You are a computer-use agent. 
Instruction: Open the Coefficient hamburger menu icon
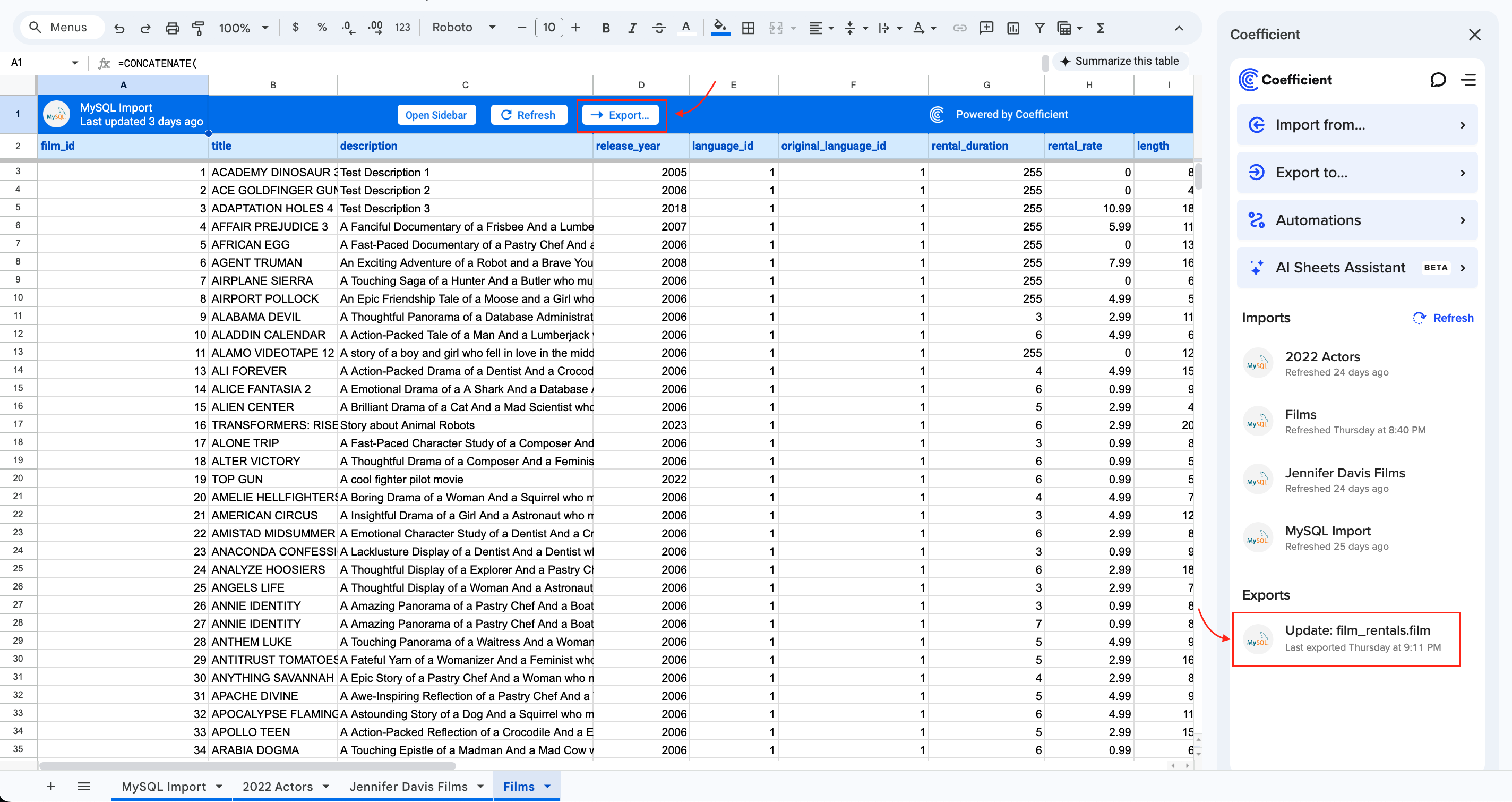pos(1468,80)
